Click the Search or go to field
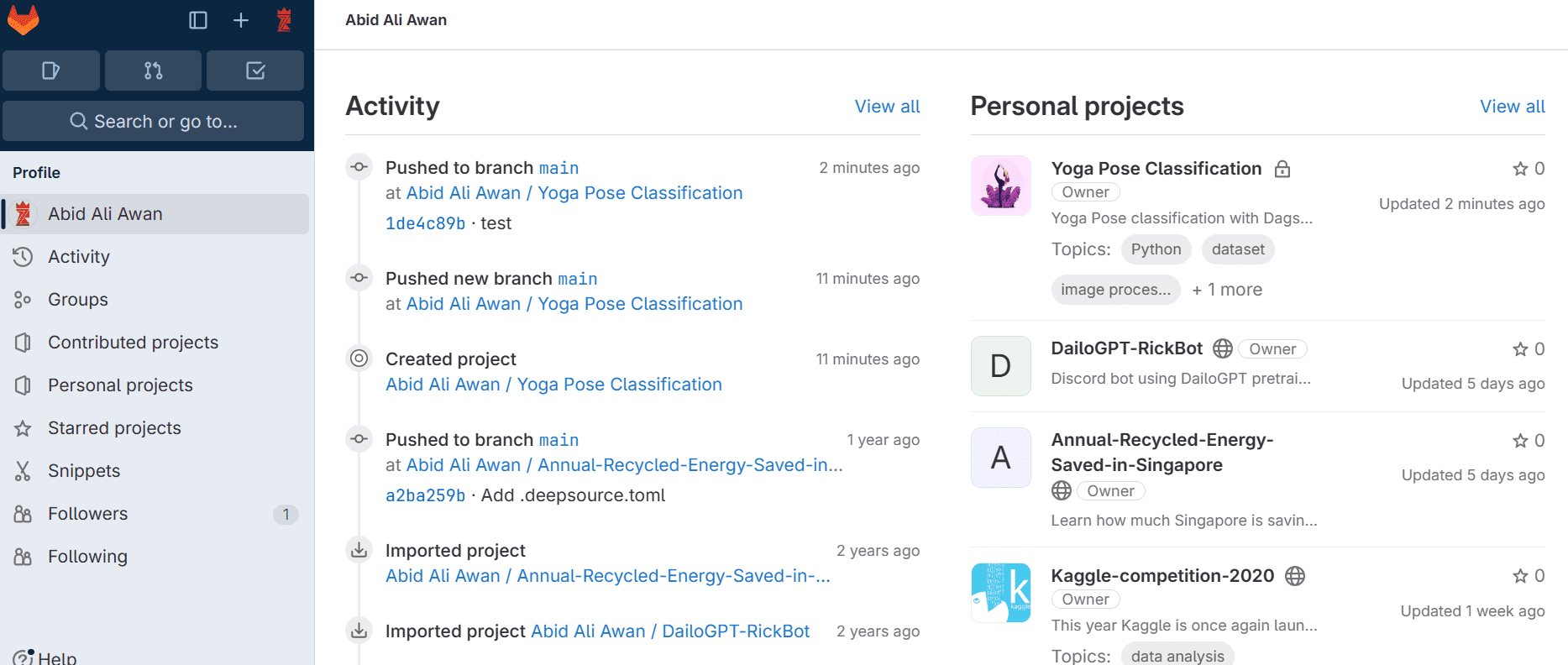This screenshot has width=1568, height=665. (x=153, y=121)
